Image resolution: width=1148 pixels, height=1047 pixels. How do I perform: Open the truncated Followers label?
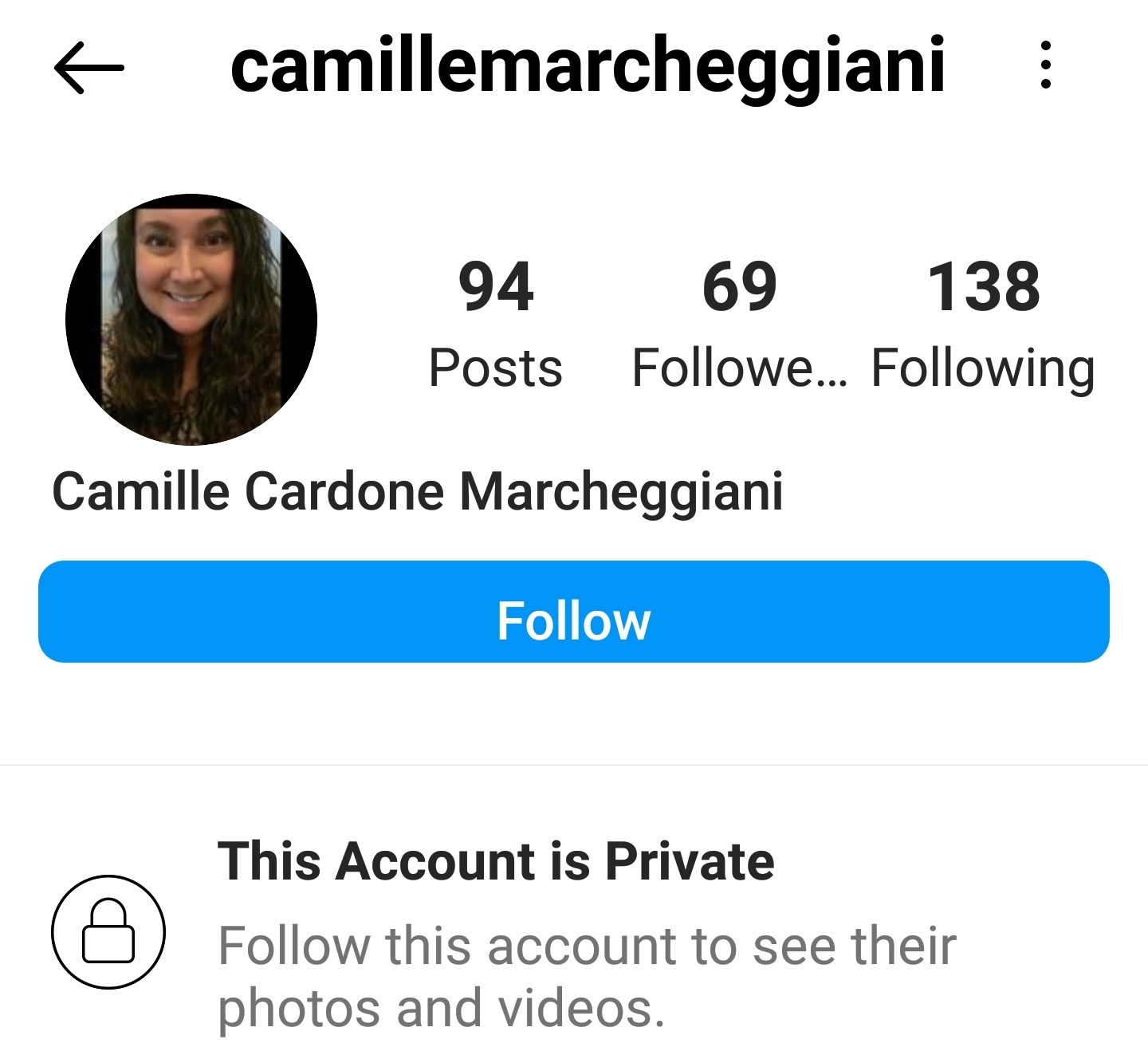click(x=740, y=368)
